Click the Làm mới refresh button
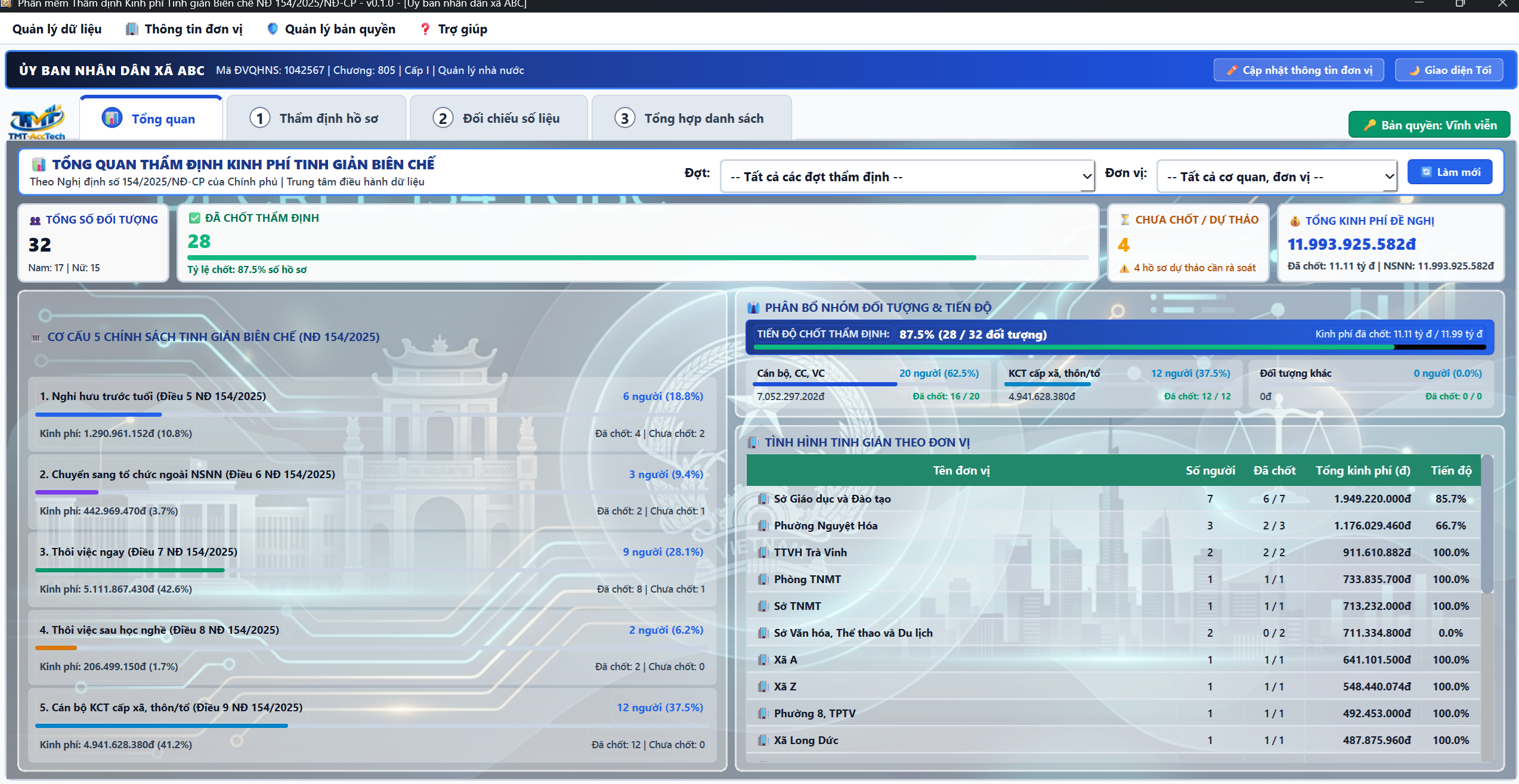This screenshot has height=784, width=1519. tap(1450, 172)
